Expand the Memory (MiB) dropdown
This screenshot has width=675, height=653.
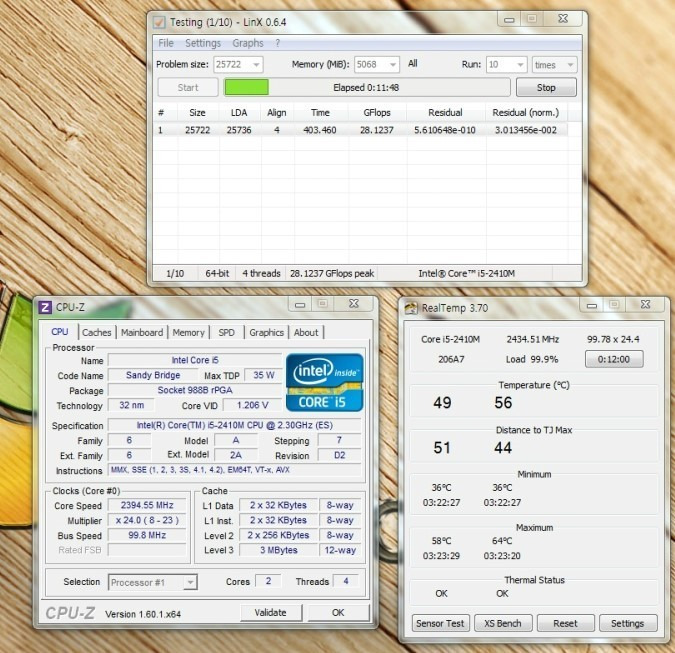coord(393,65)
